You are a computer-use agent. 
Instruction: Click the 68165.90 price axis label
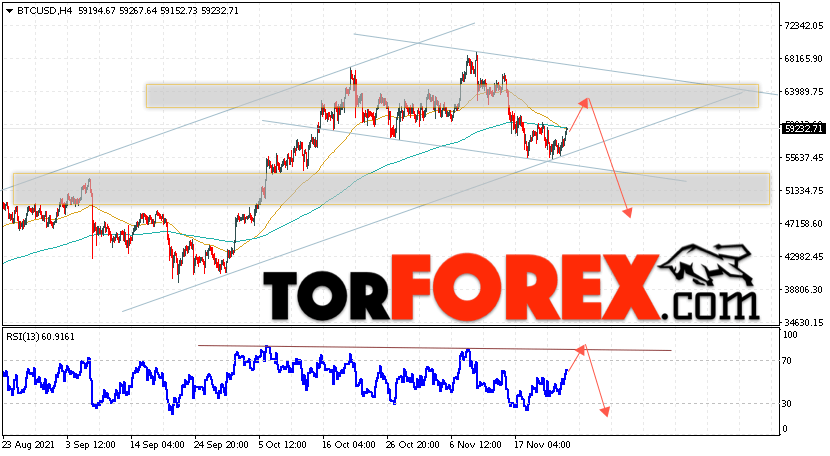tap(804, 59)
